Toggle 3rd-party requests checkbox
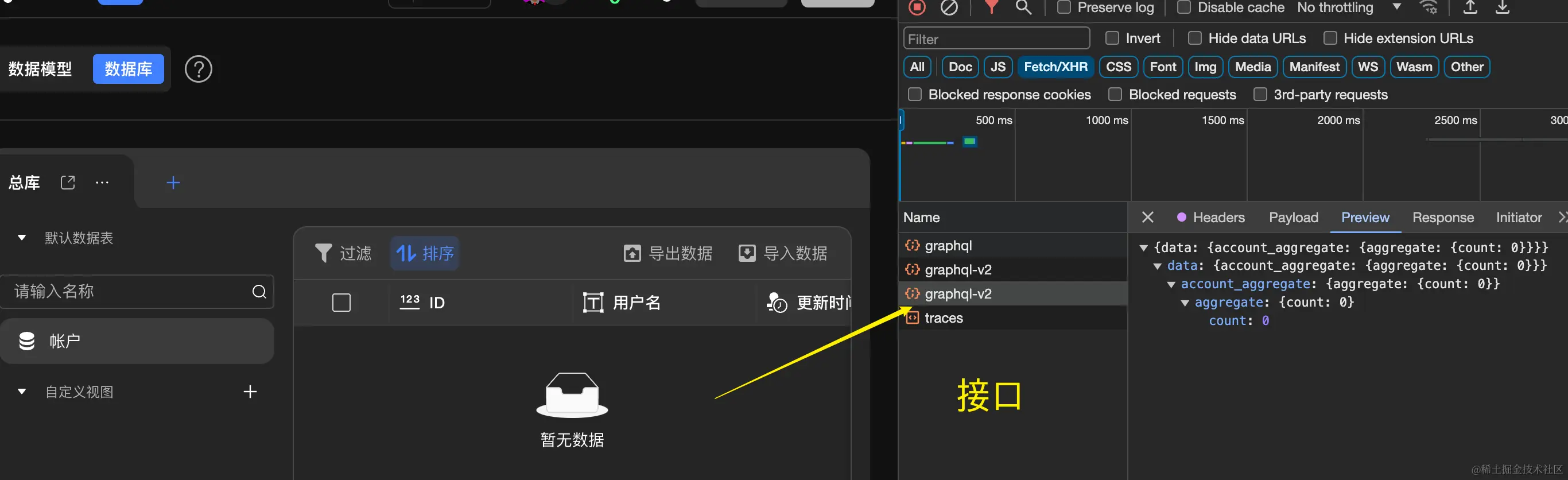 1260,94
